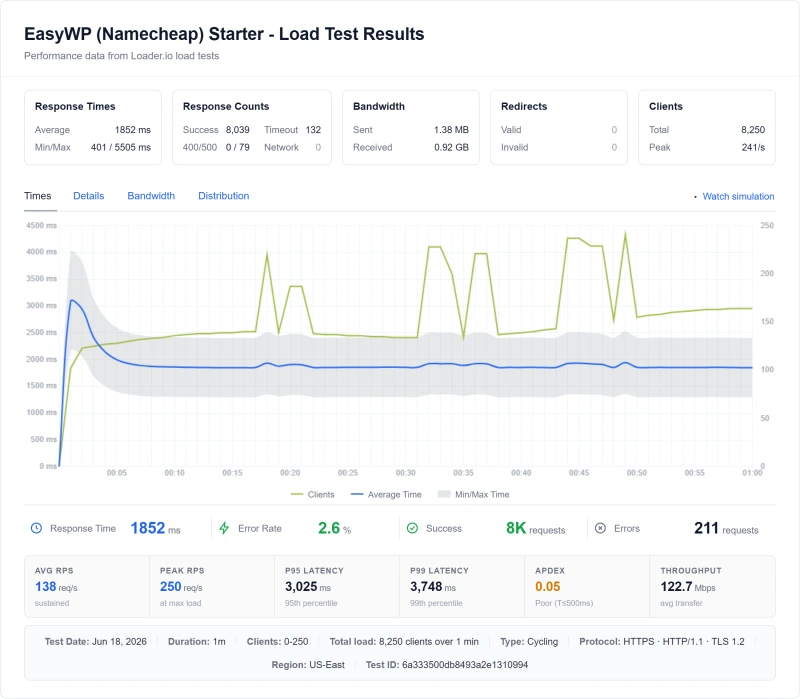Toggle the Clients legend line swatch
This screenshot has height=699, width=800.
296,494
